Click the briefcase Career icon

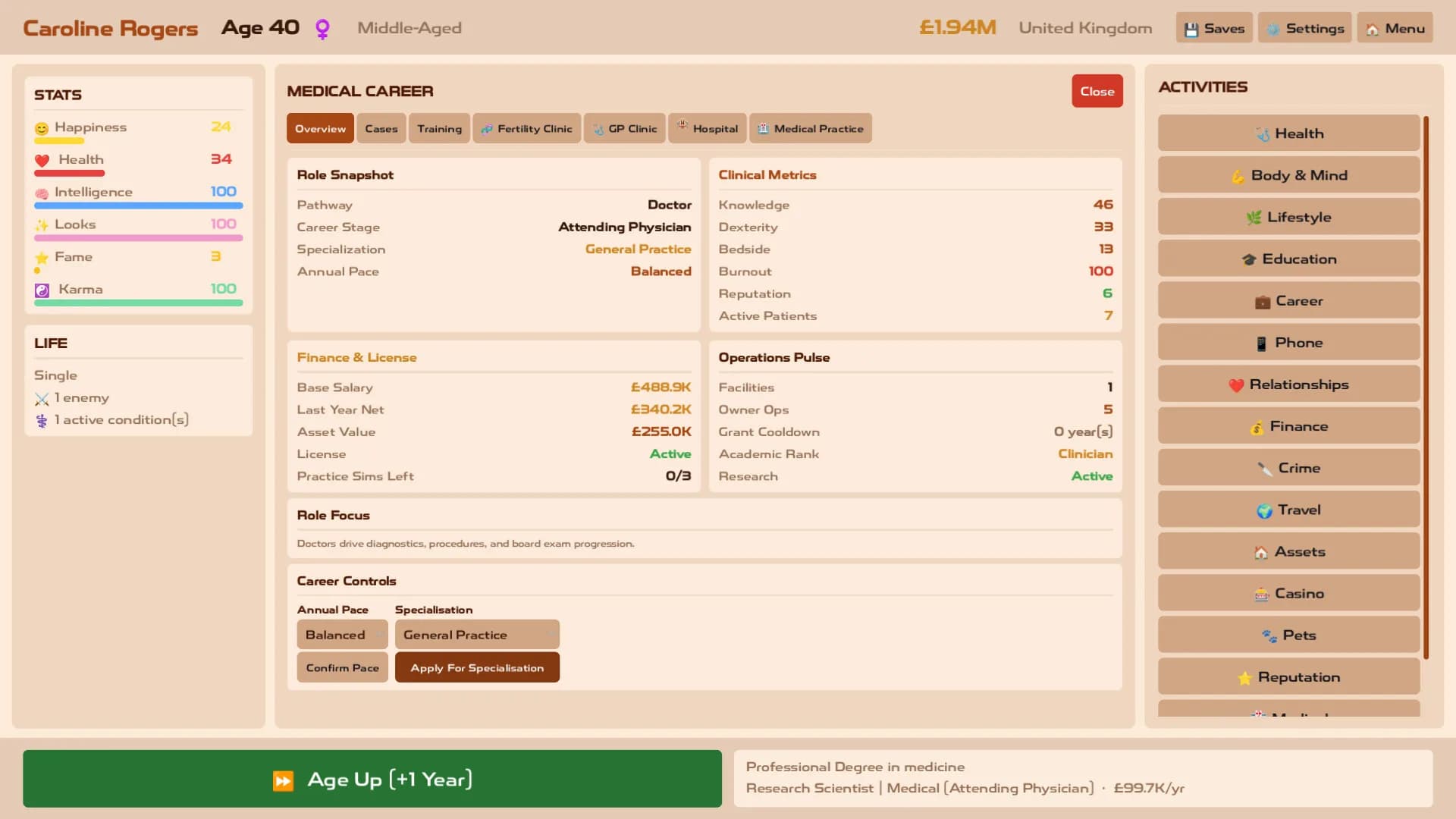[1263, 302]
